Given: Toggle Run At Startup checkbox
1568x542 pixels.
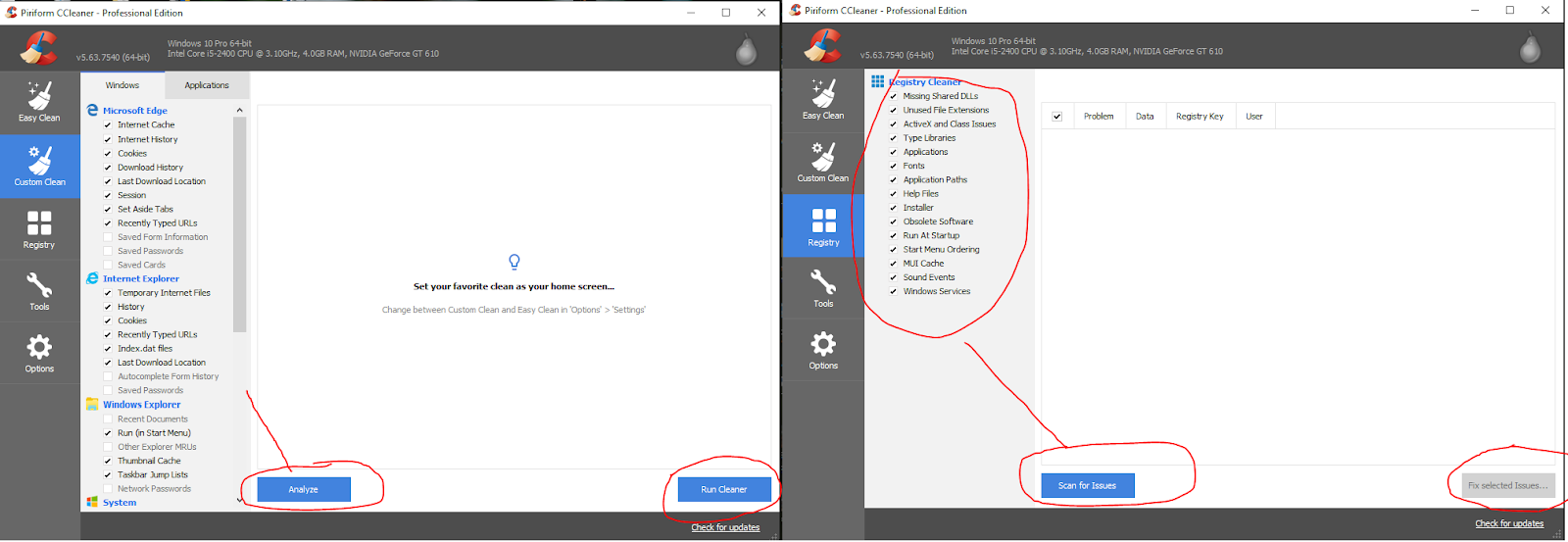Looking at the screenshot, I should point(893,236).
